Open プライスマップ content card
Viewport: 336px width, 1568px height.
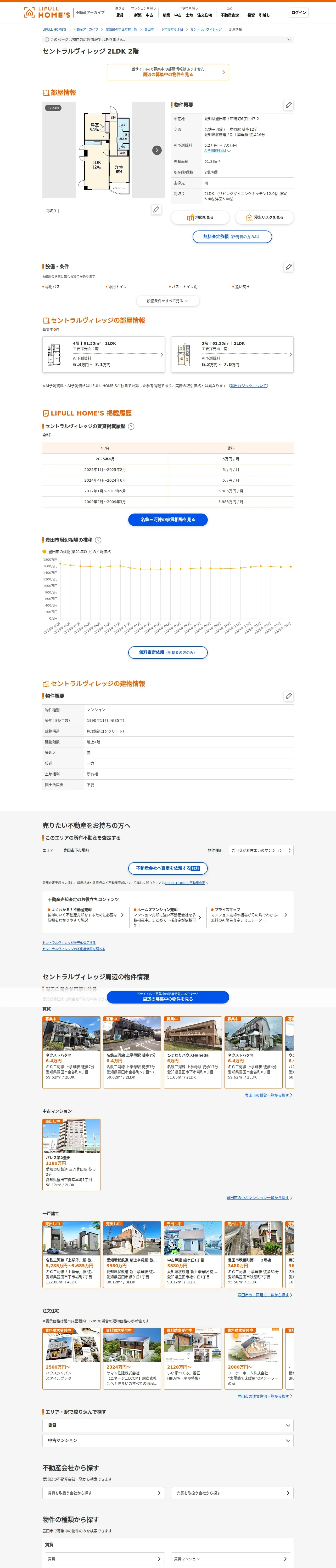[x=249, y=915]
